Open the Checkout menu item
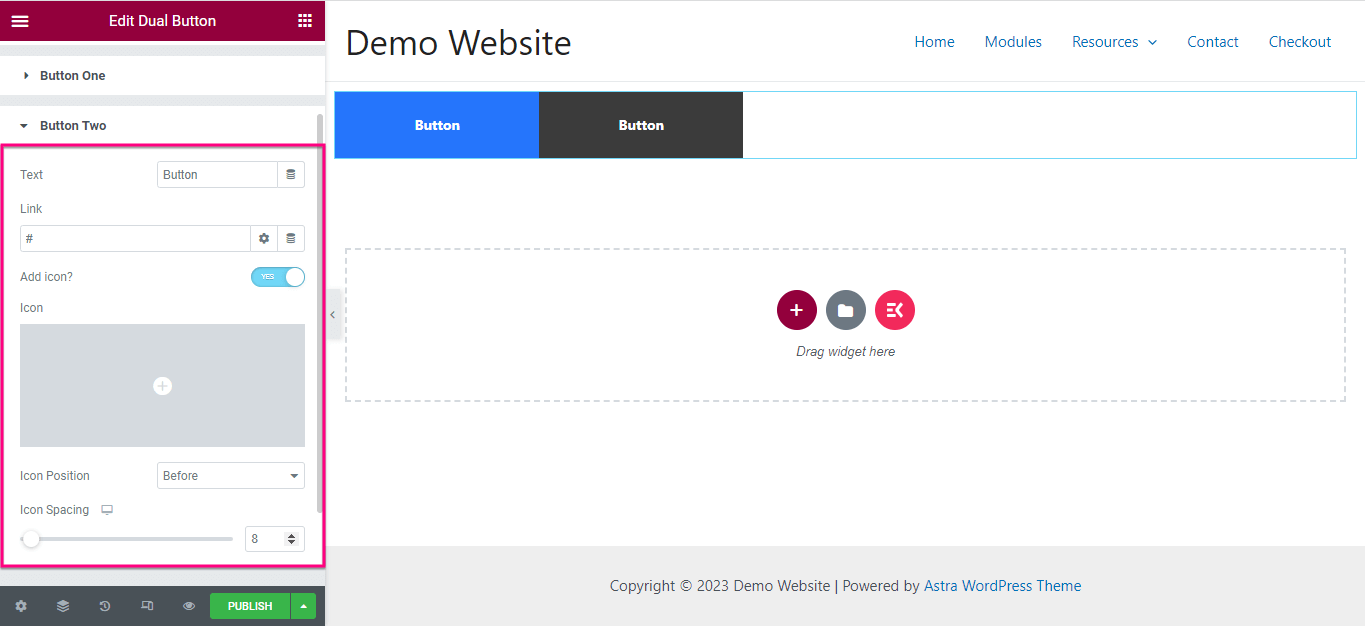Screen dimensions: 1365x626 [x=1300, y=42]
